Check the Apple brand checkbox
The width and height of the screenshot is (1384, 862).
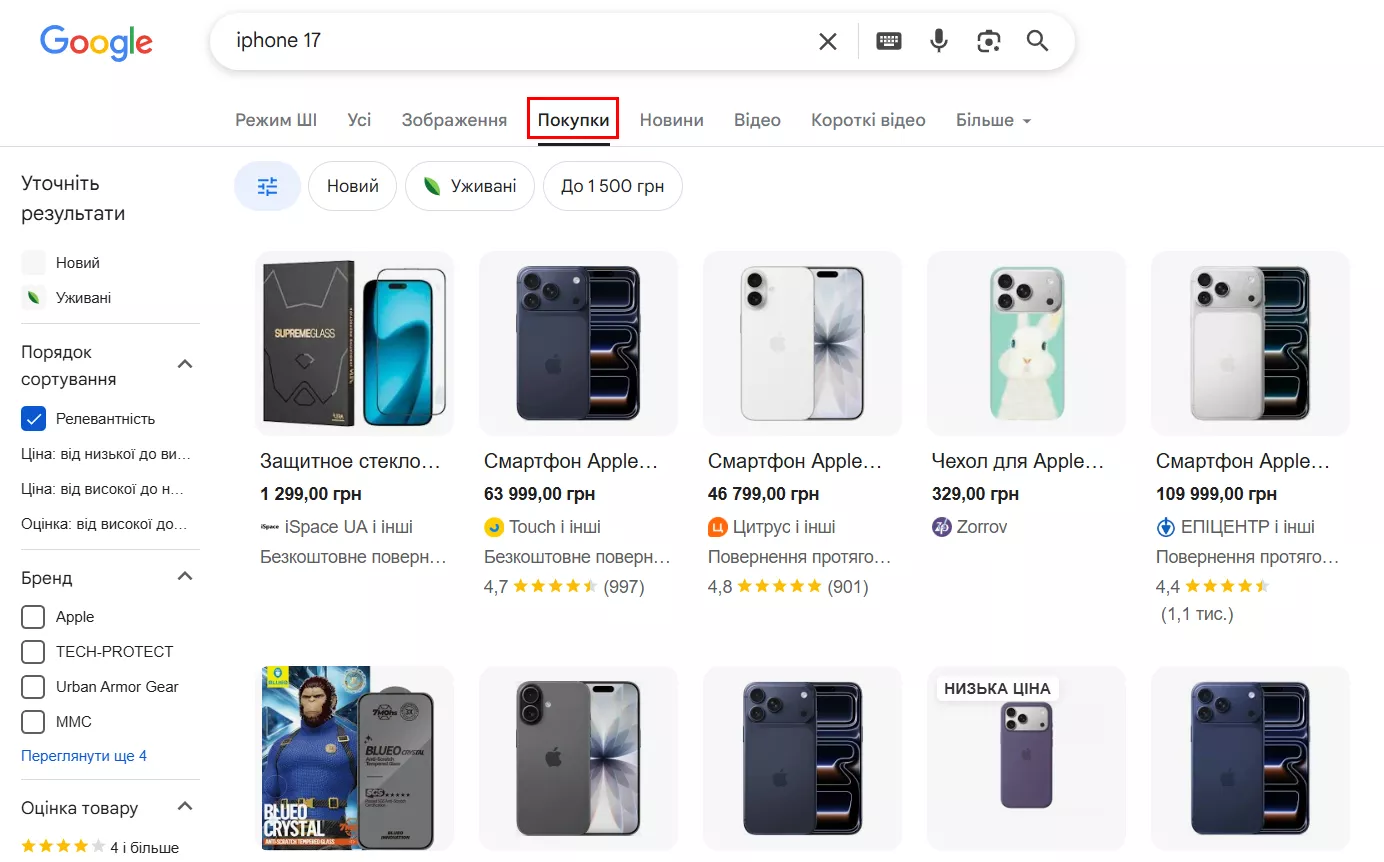[x=32, y=617]
